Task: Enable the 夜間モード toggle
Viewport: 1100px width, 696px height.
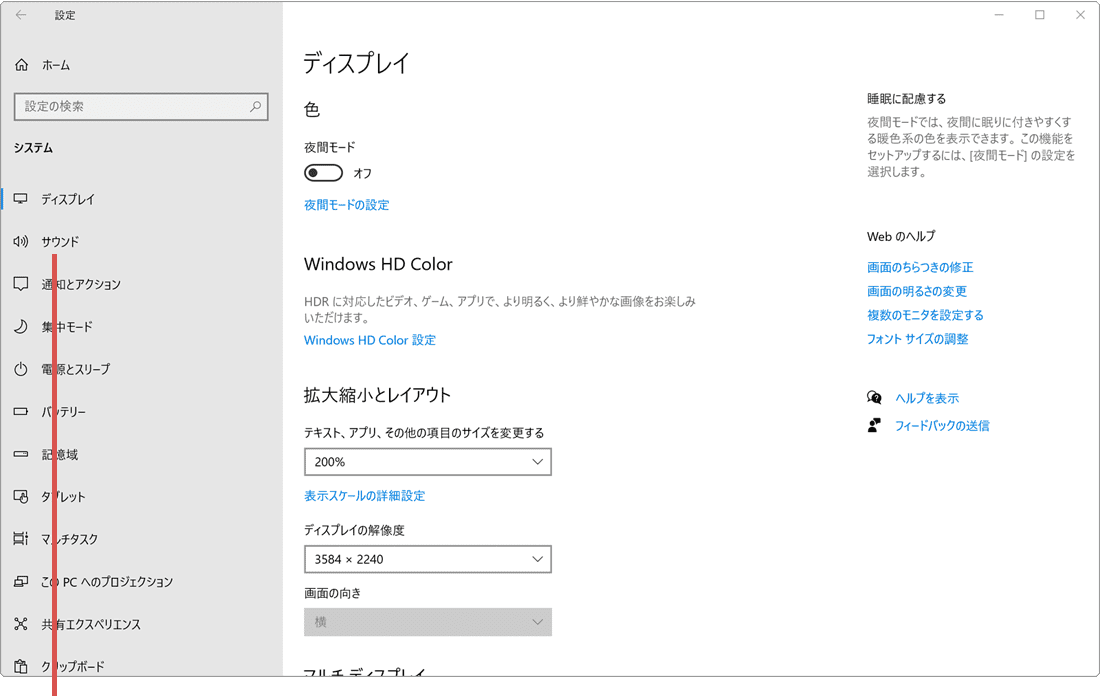Action: (x=323, y=172)
